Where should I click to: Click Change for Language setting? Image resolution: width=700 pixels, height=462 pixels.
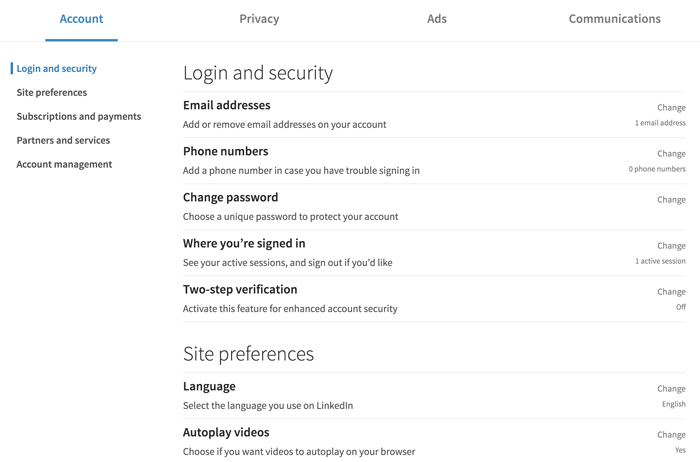[x=671, y=388]
